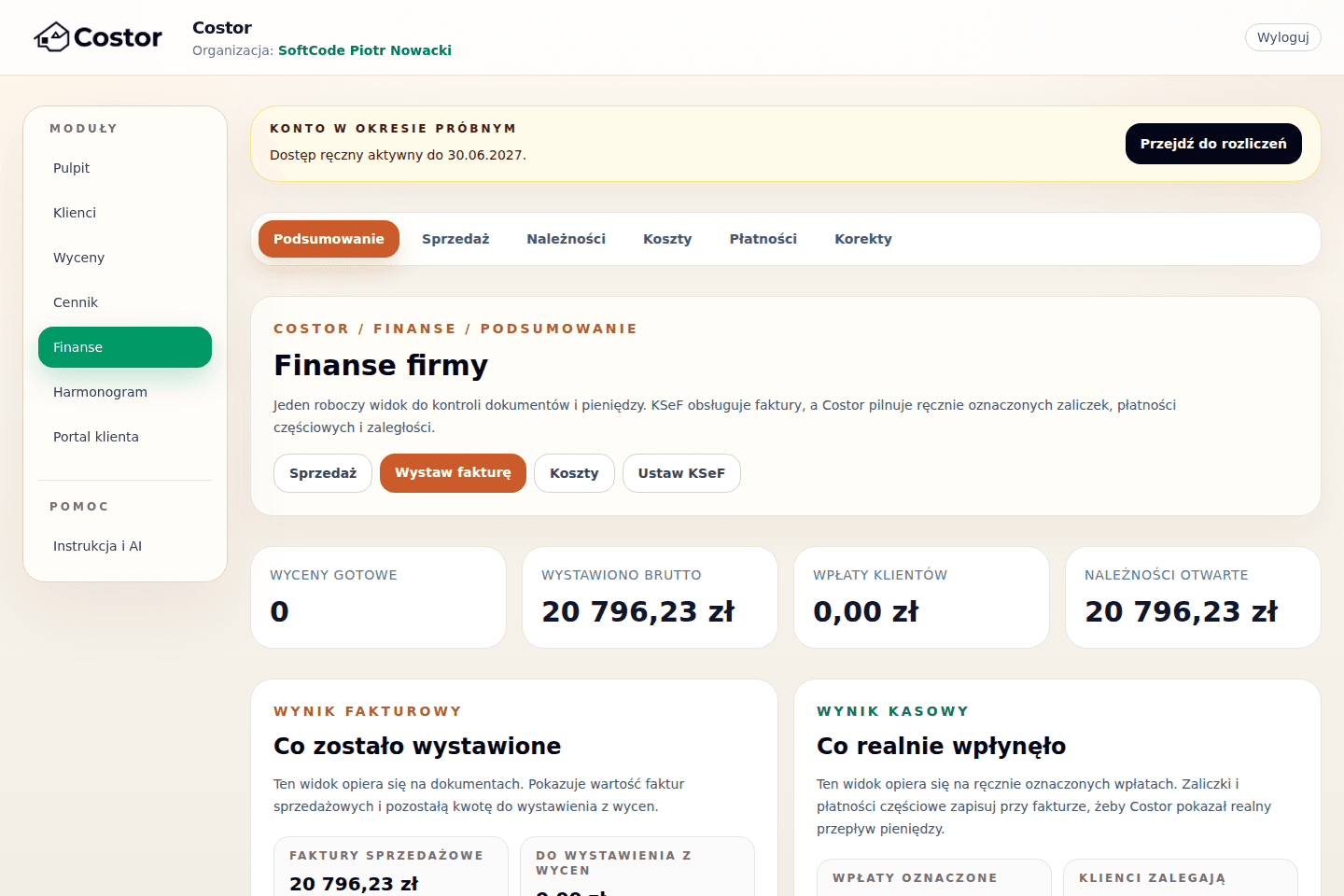This screenshot has width=1344, height=896.
Task: Click Przejdź do rozliczeń button
Action: [1213, 144]
